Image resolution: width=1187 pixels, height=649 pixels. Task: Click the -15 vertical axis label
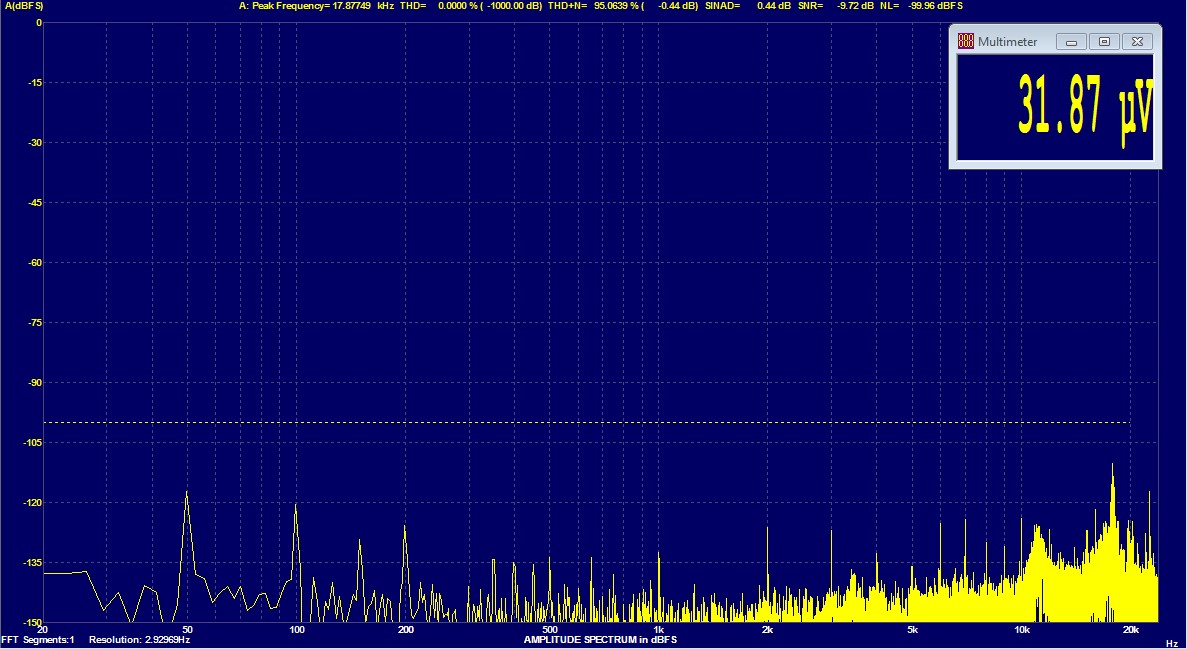(x=35, y=83)
